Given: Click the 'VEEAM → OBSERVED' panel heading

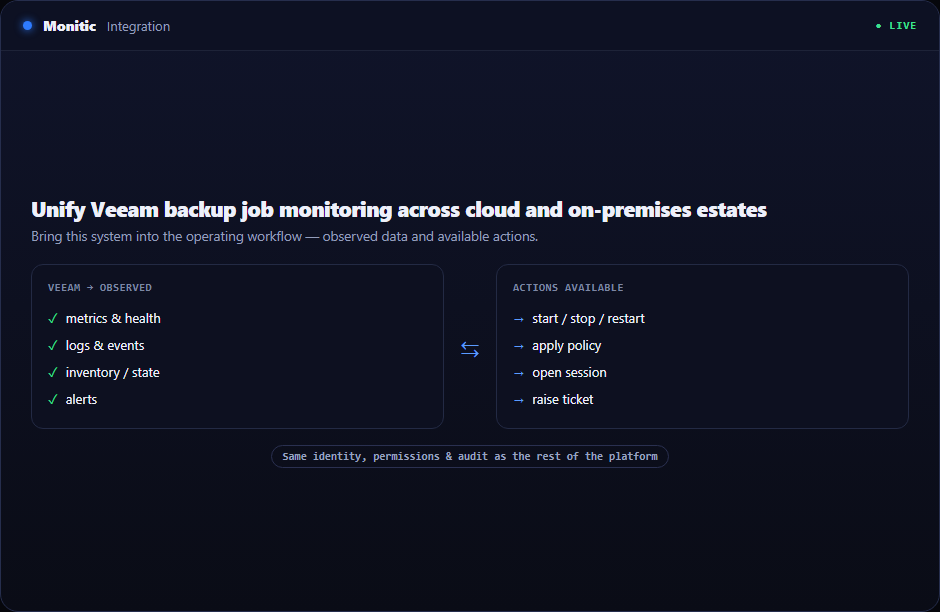Looking at the screenshot, I should click(x=100, y=288).
